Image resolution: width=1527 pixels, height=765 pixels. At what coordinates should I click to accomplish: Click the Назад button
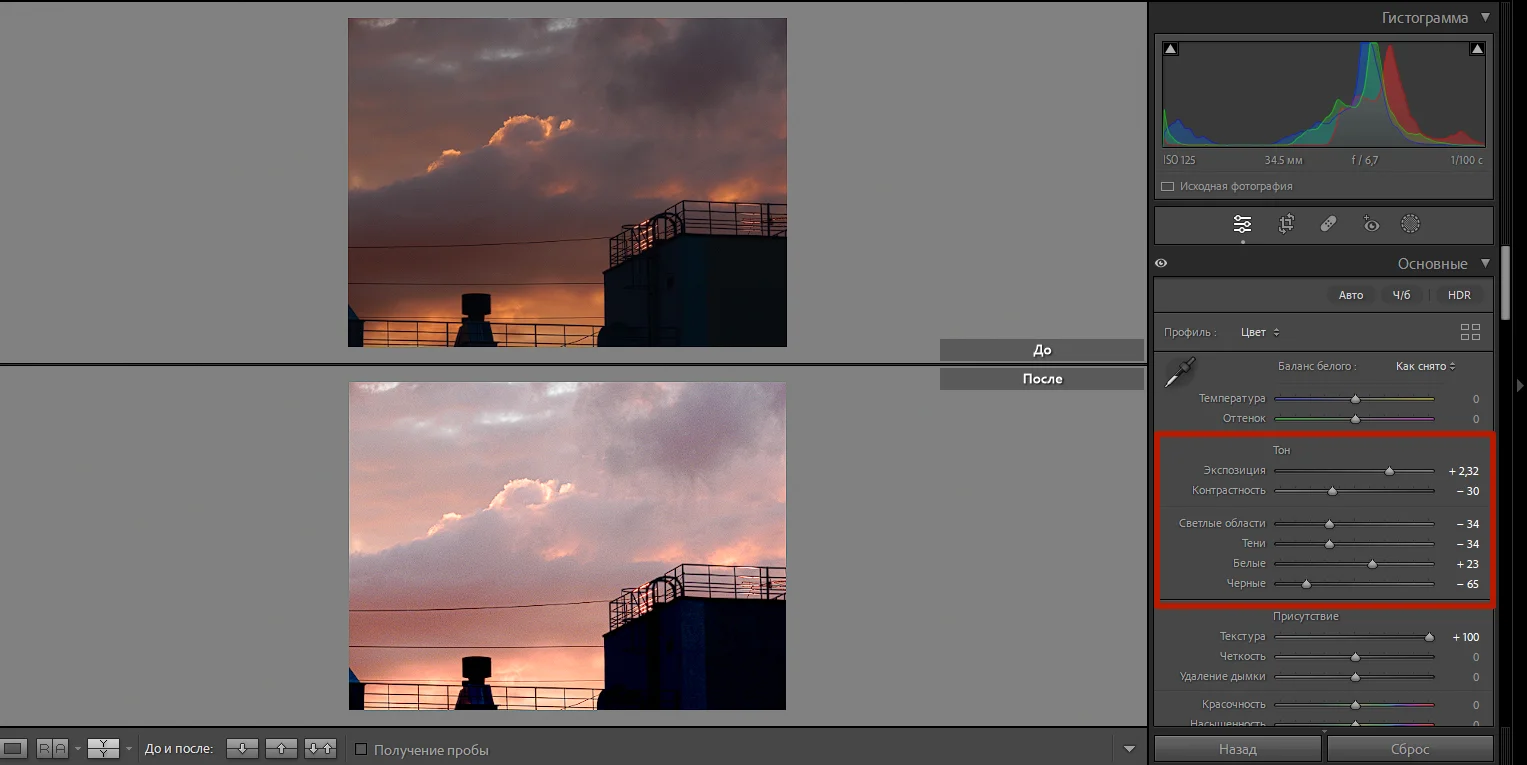pos(1237,749)
